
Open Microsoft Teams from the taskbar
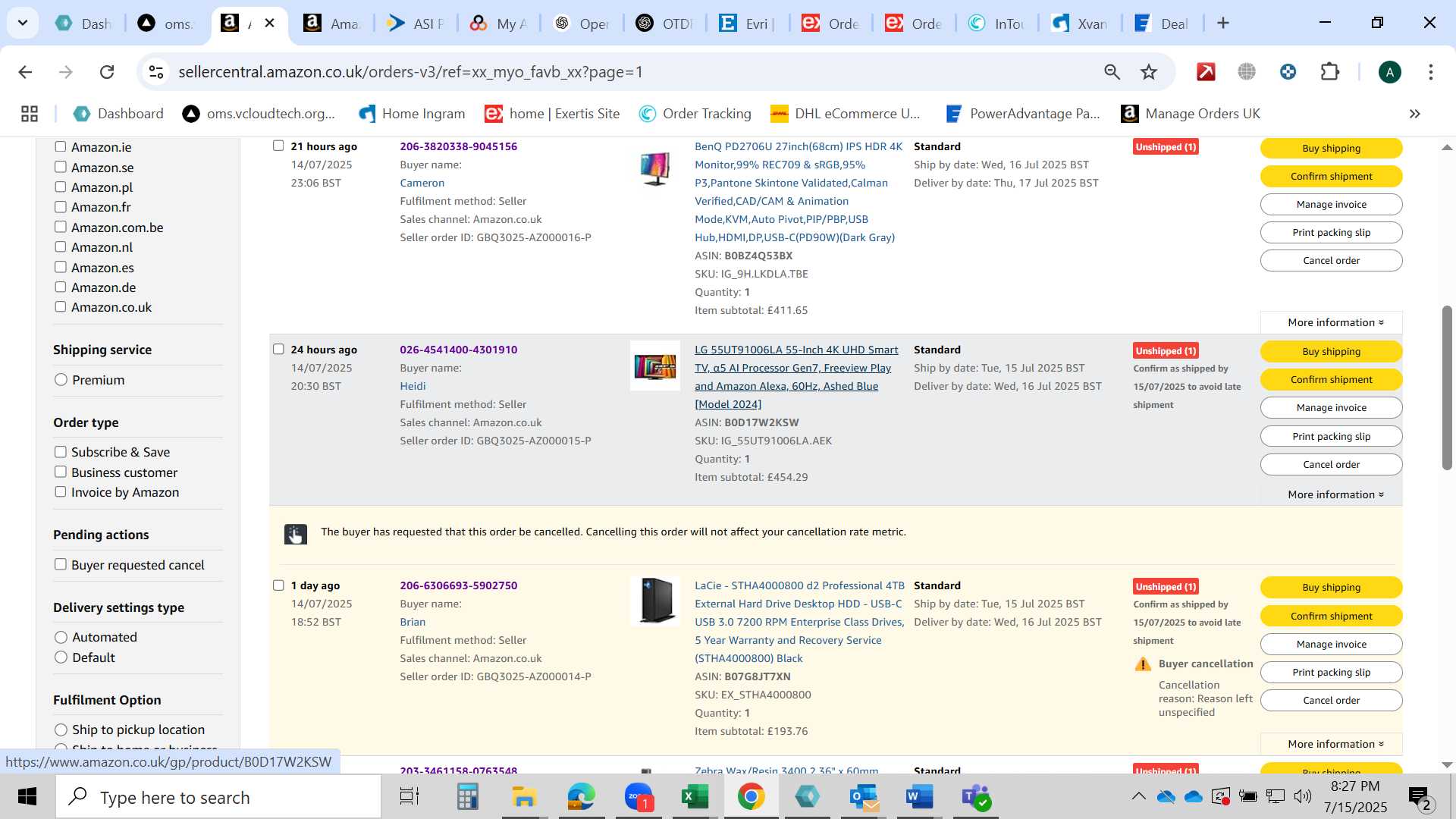coord(975,797)
